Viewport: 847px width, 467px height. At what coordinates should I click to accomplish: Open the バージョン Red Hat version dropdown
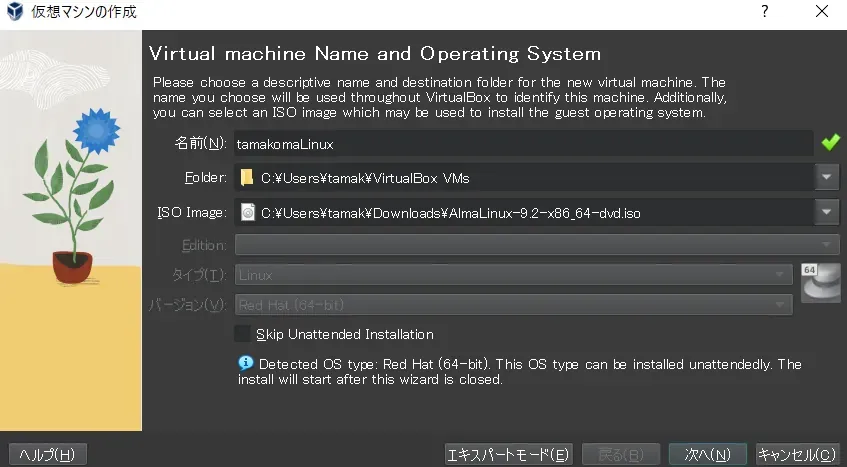[x=780, y=305]
